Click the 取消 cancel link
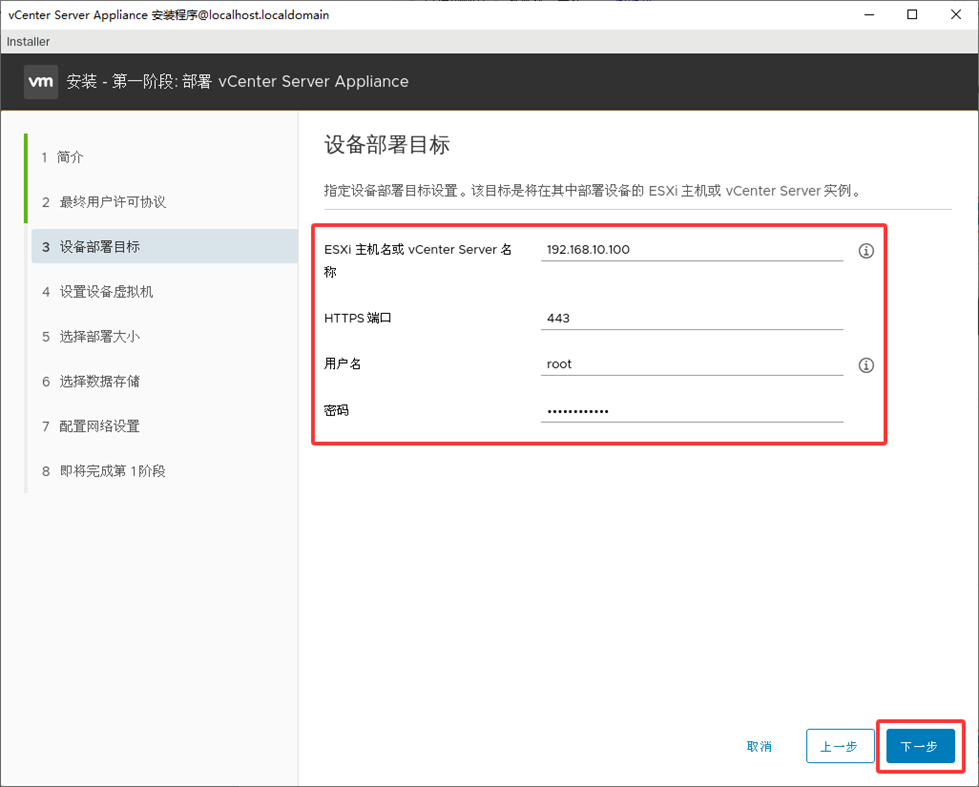The width and height of the screenshot is (979, 787). 759,746
